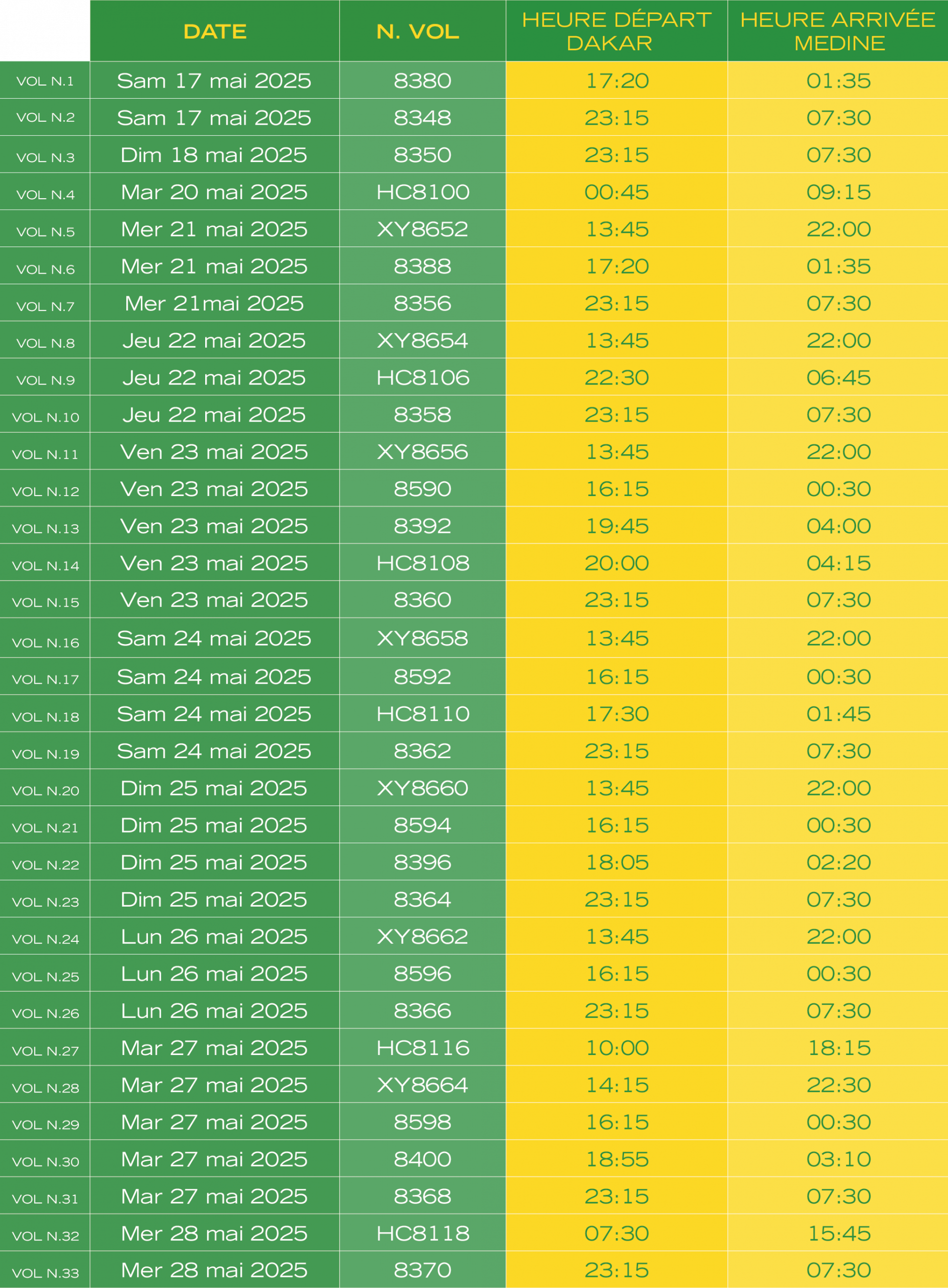This screenshot has width=948, height=1288.
Task: Click the N. VOL column header
Action: 418,31
